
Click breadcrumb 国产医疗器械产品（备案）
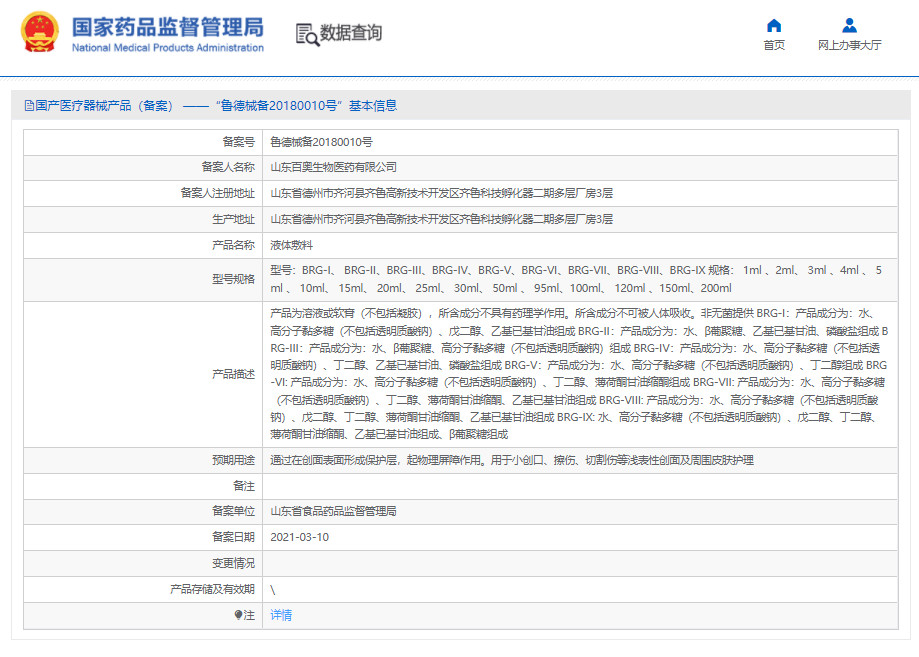pyautogui.click(x=105, y=104)
